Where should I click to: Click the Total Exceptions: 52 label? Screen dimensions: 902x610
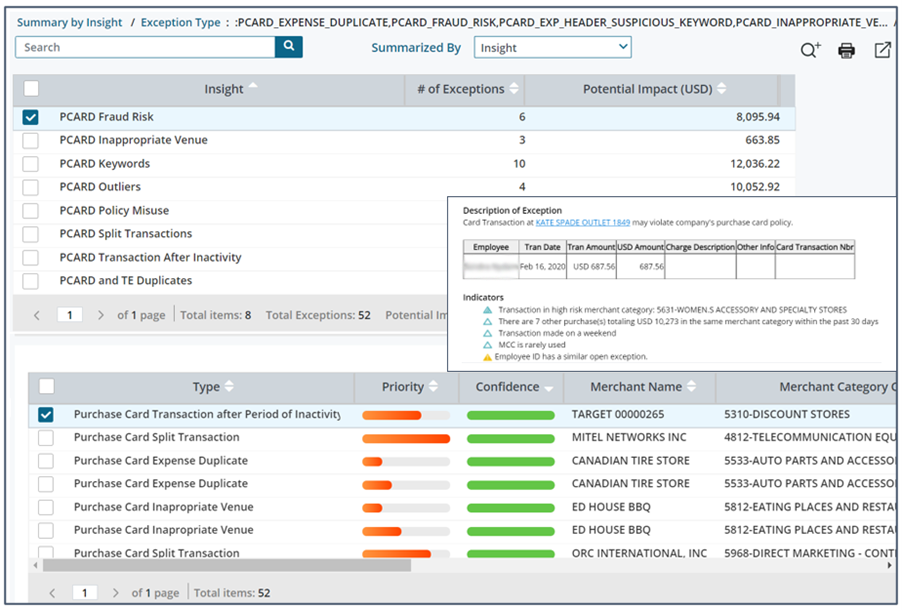[318, 315]
